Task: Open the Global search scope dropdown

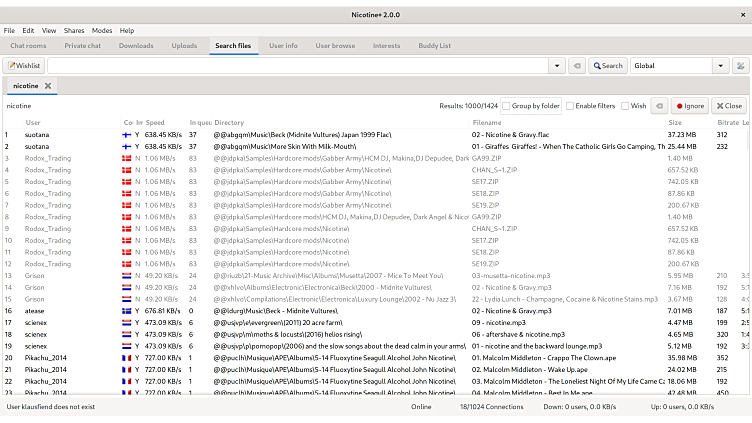Action: [x=720, y=66]
